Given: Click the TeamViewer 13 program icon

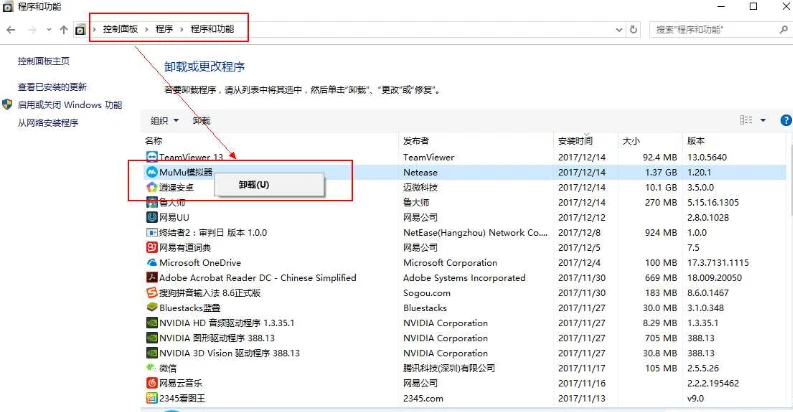Looking at the screenshot, I should [x=152, y=157].
